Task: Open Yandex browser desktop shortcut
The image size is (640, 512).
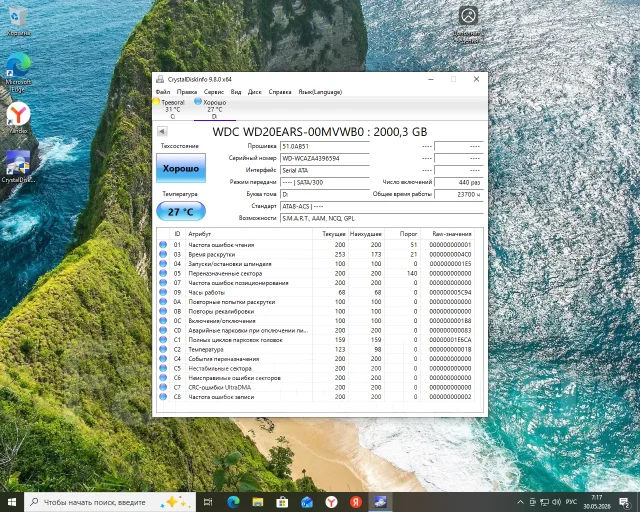Action: click(x=18, y=118)
